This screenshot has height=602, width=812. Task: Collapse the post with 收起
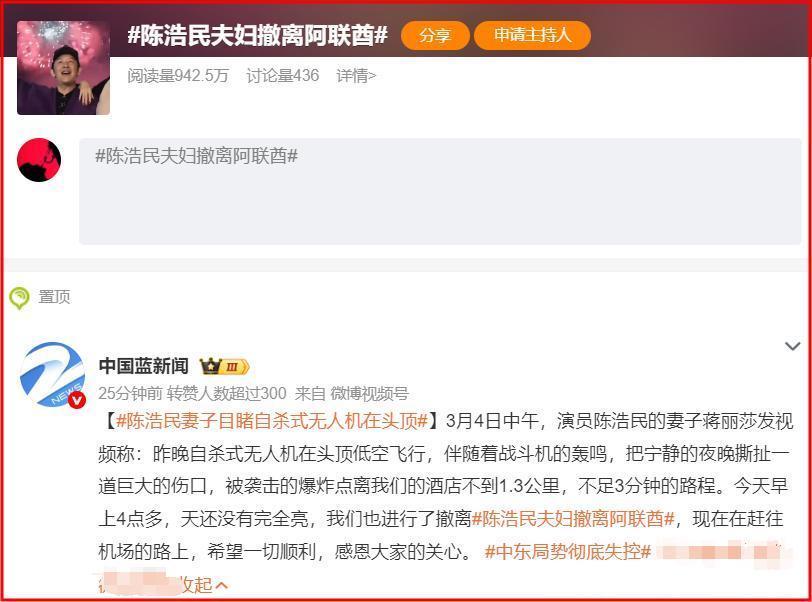click(202, 585)
